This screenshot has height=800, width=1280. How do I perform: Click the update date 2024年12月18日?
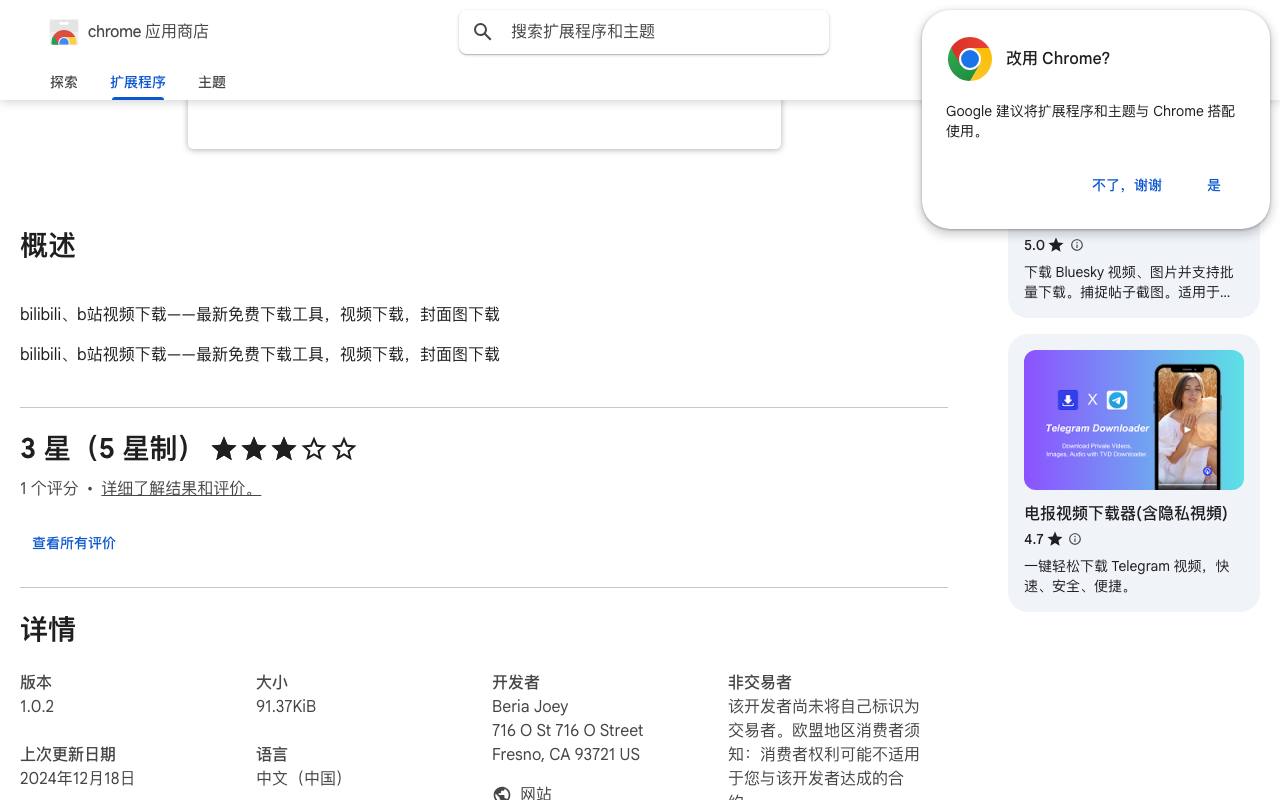77,778
